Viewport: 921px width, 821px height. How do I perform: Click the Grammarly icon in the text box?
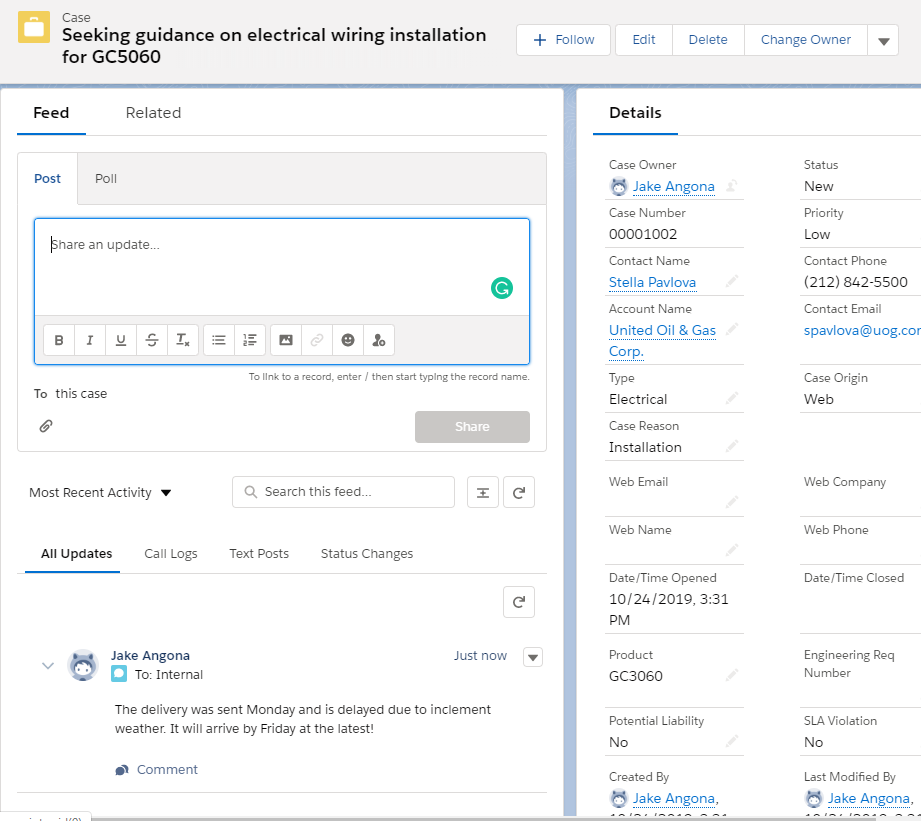(x=501, y=289)
